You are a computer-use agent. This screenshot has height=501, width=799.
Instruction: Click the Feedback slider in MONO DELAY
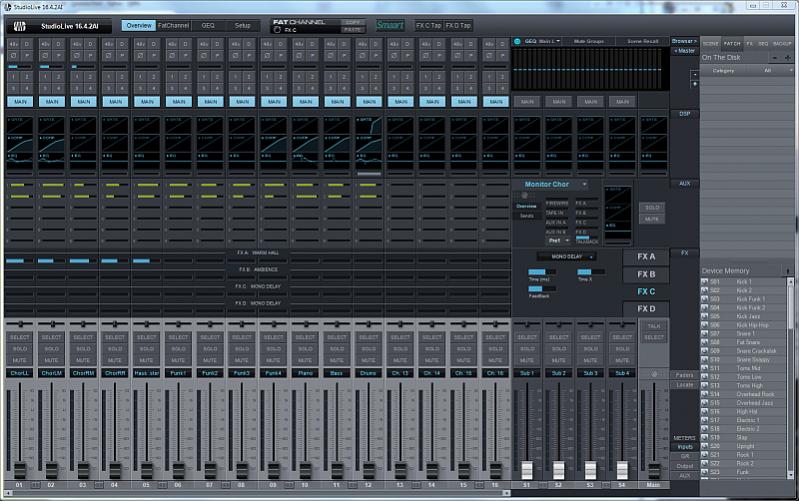click(x=542, y=289)
